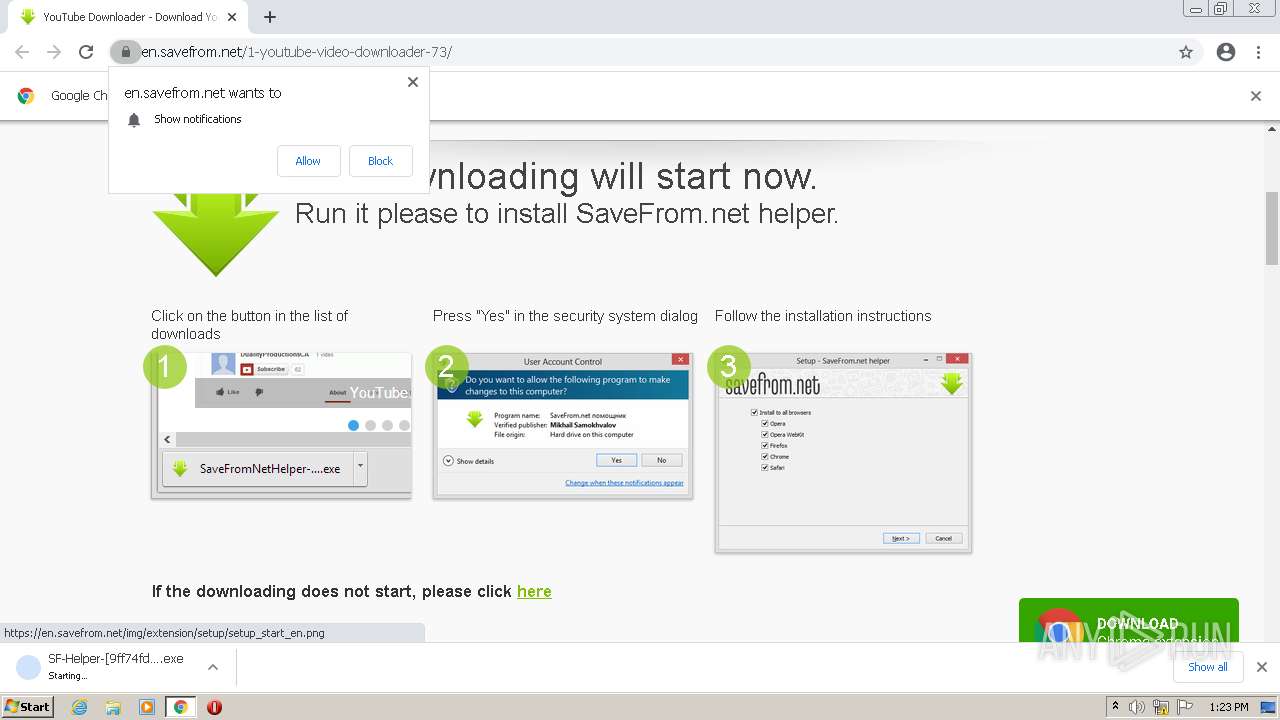1280x720 pixels.
Task: Click the notification bell icon in popup
Action: (x=134, y=120)
